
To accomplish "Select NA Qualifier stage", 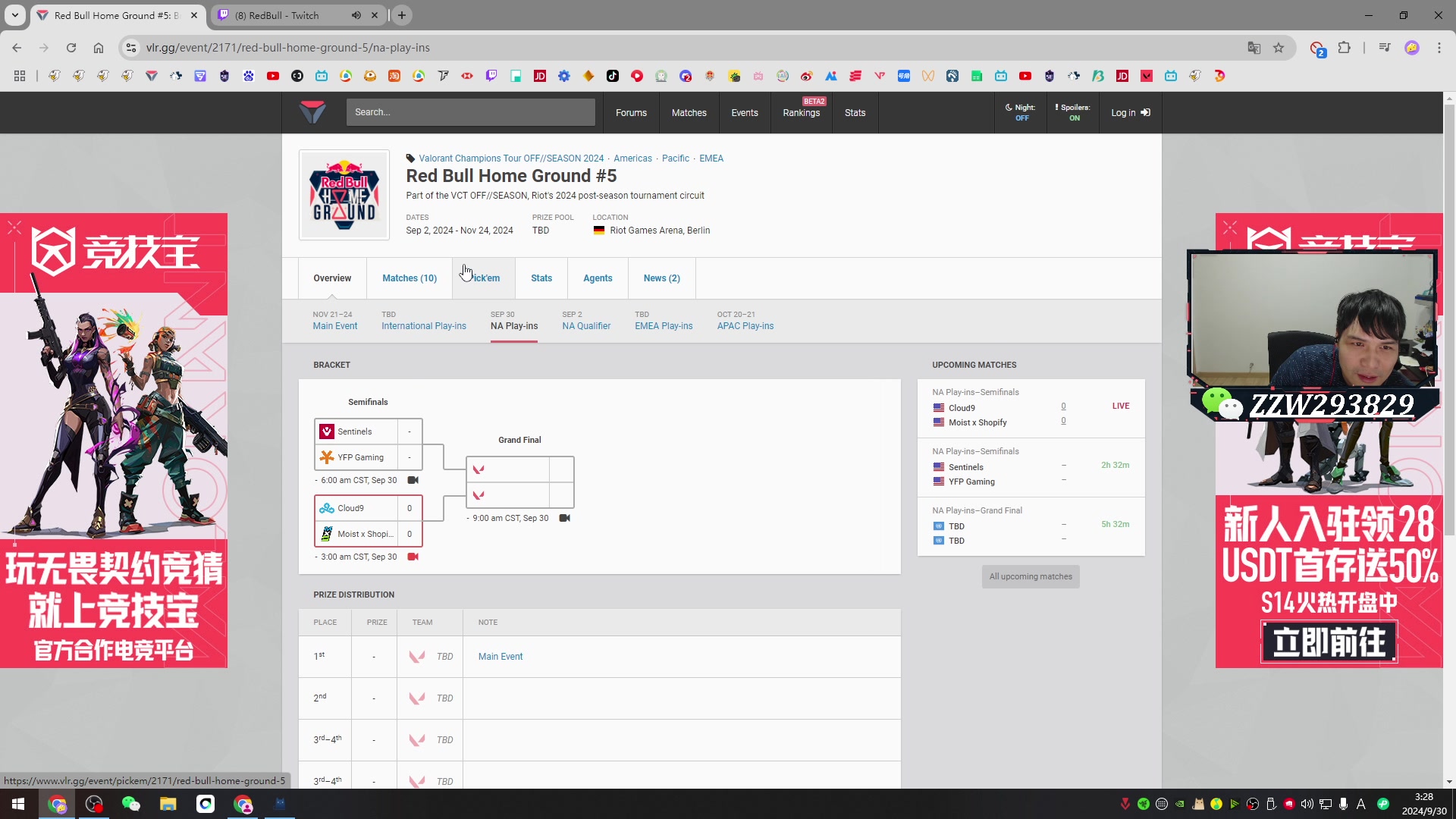I will pos(585,321).
